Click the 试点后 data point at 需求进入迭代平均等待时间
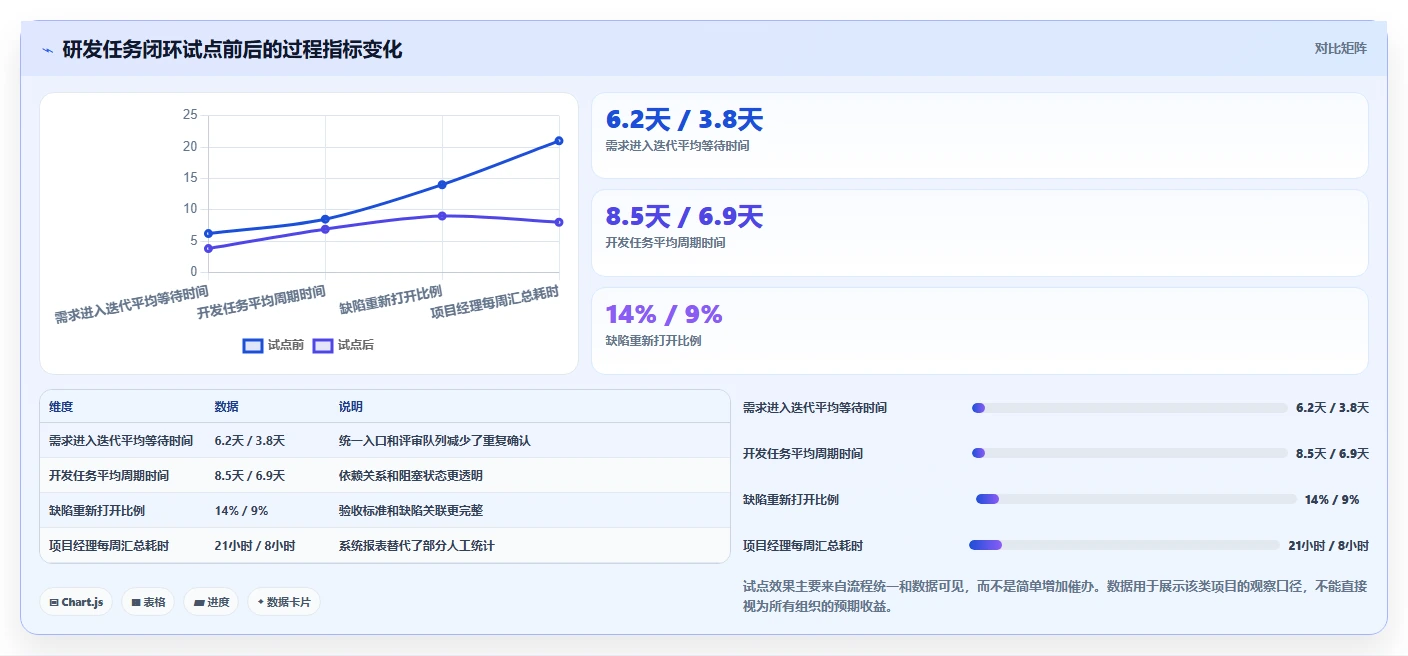This screenshot has height=656, width=1408. tap(208, 248)
